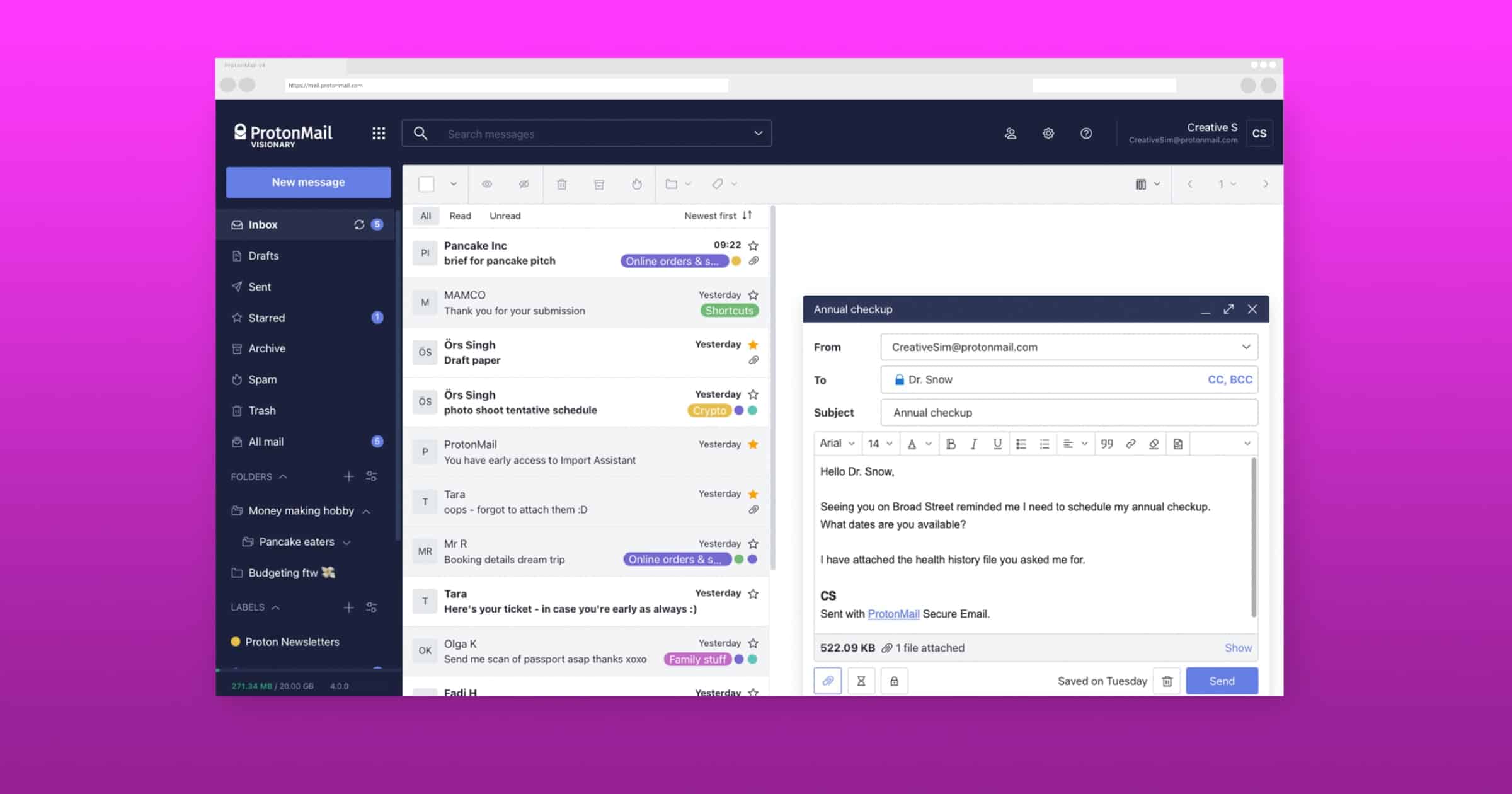The height and width of the screenshot is (794, 1512).
Task: Move selected message to trash
Action: pyautogui.click(x=562, y=184)
